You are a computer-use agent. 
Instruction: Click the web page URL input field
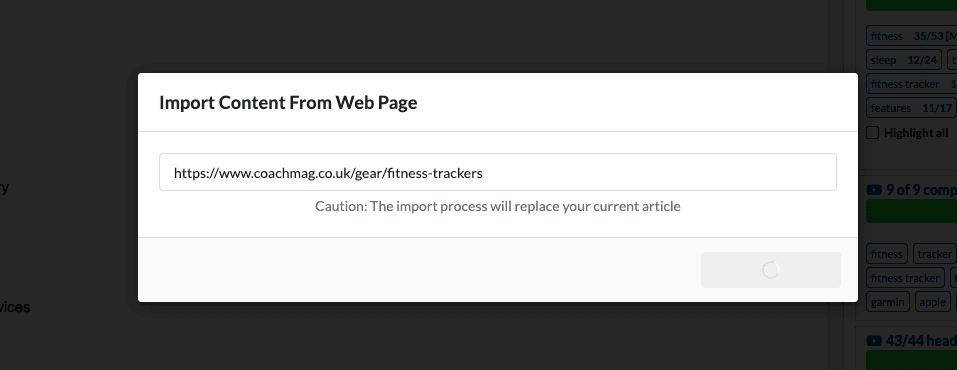(x=497, y=172)
